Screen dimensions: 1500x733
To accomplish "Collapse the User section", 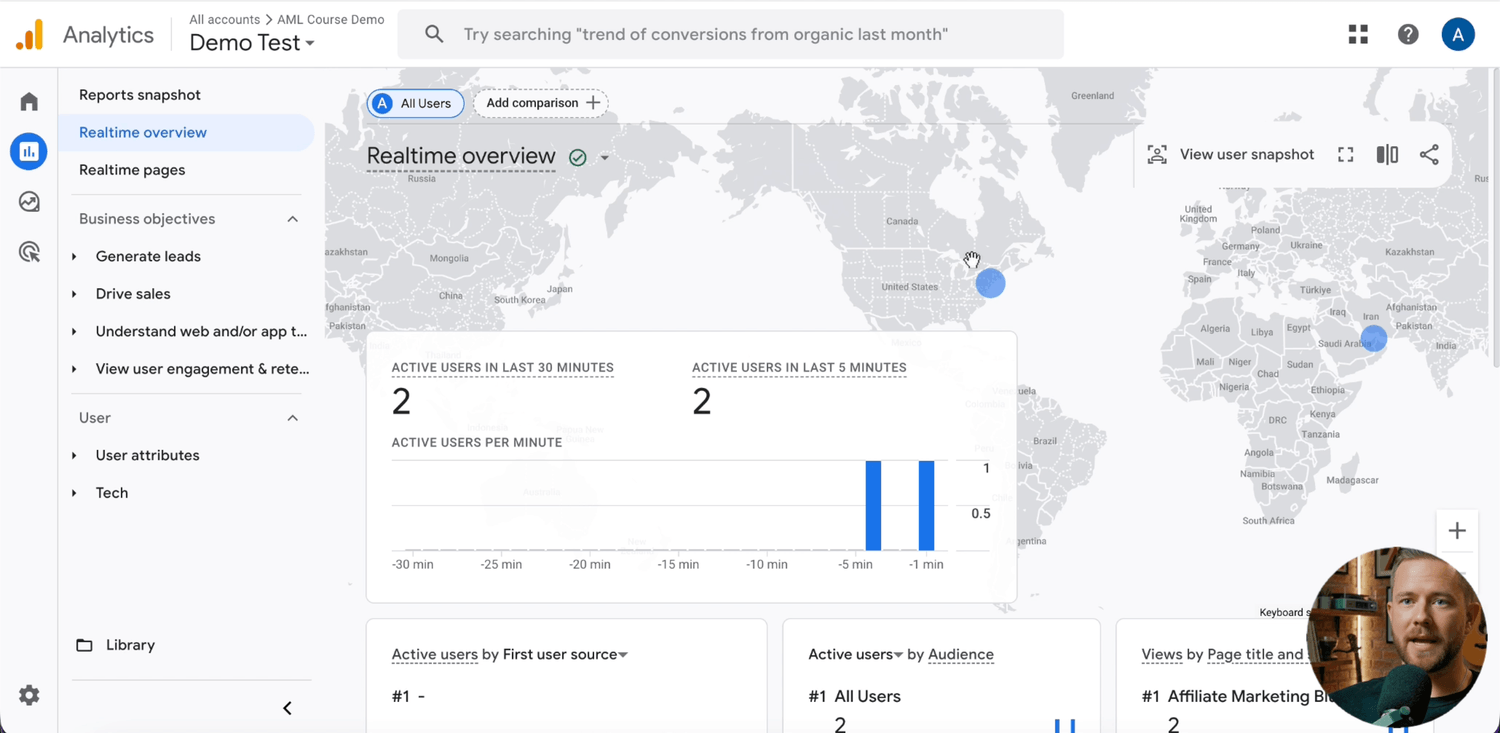I will point(292,418).
